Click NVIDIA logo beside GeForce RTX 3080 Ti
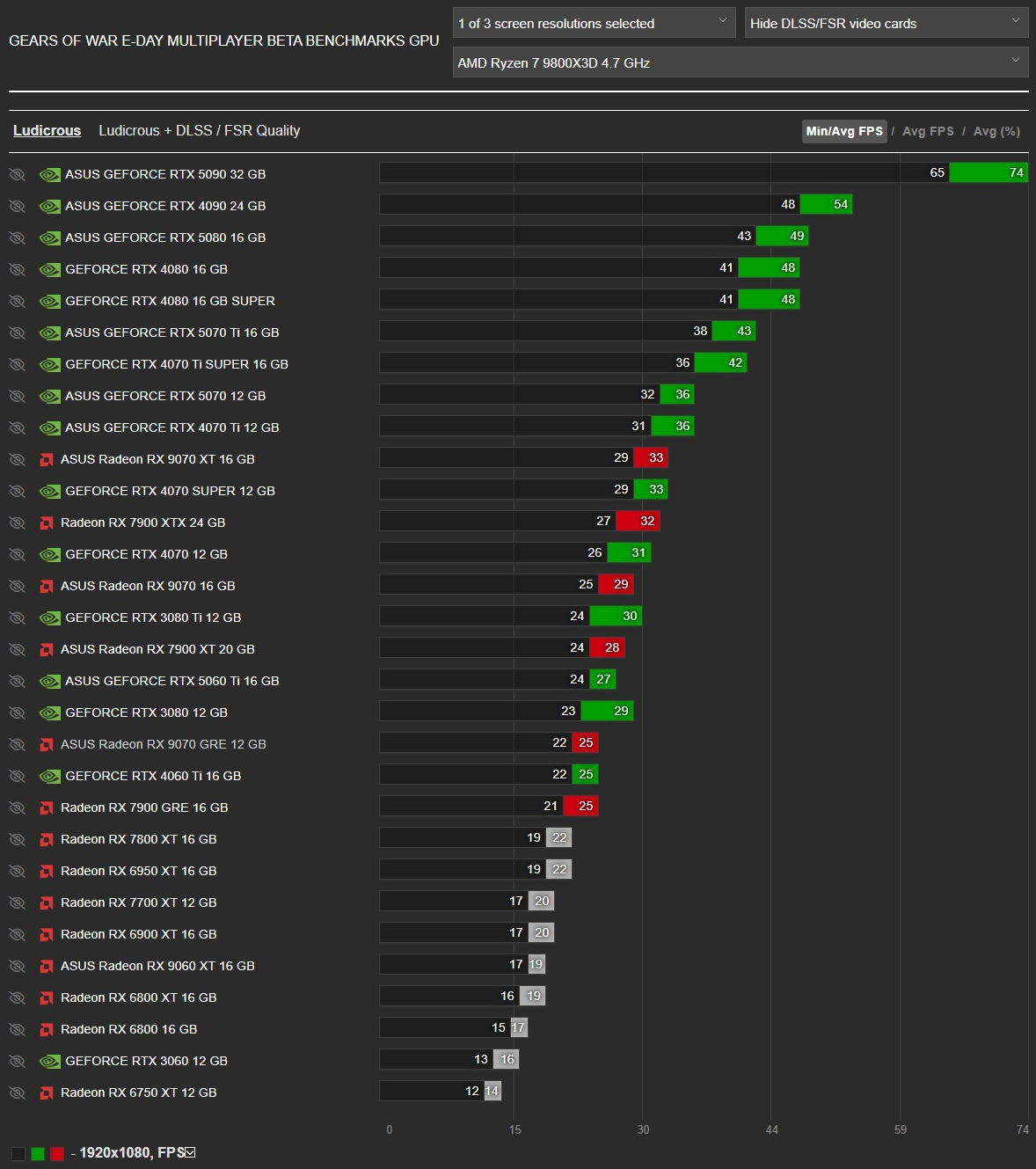 click(50, 617)
